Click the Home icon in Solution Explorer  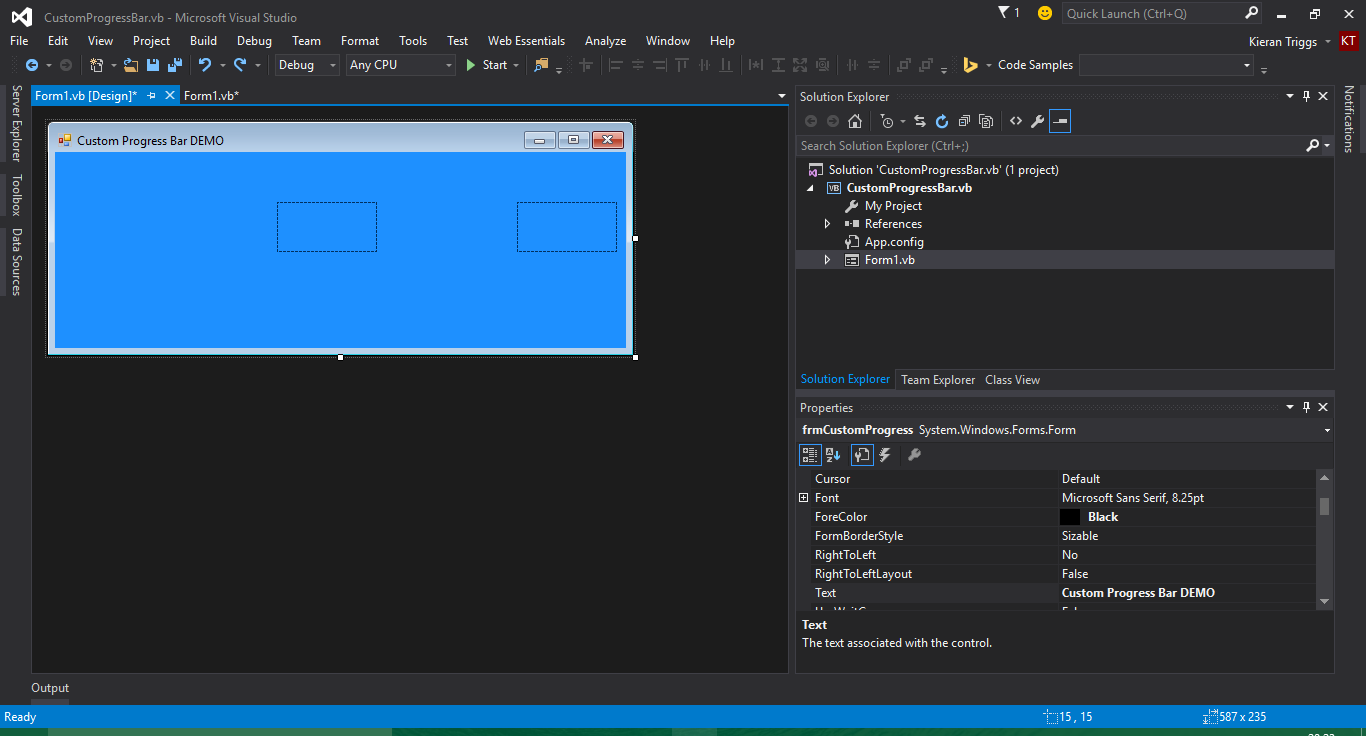[855, 121]
